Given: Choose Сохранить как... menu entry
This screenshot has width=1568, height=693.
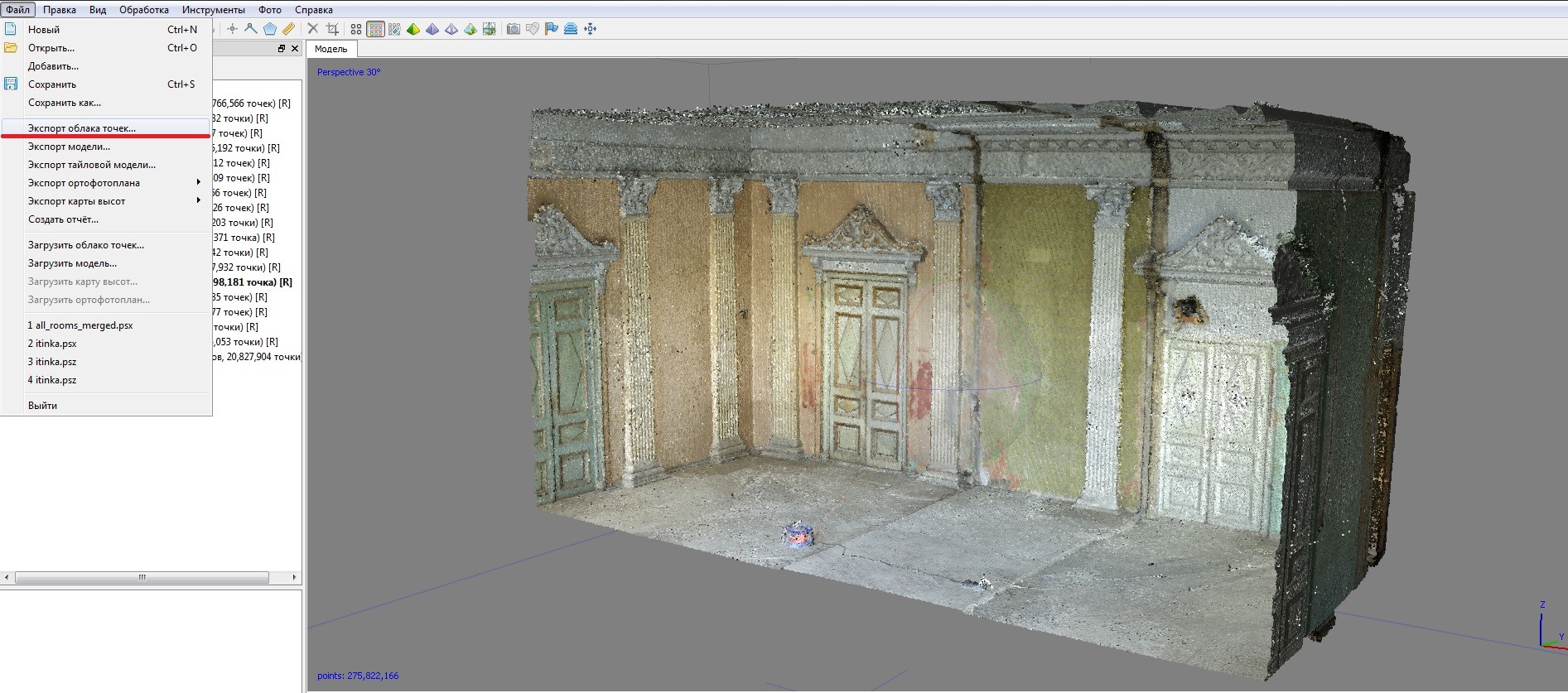Looking at the screenshot, I should click(106, 103).
